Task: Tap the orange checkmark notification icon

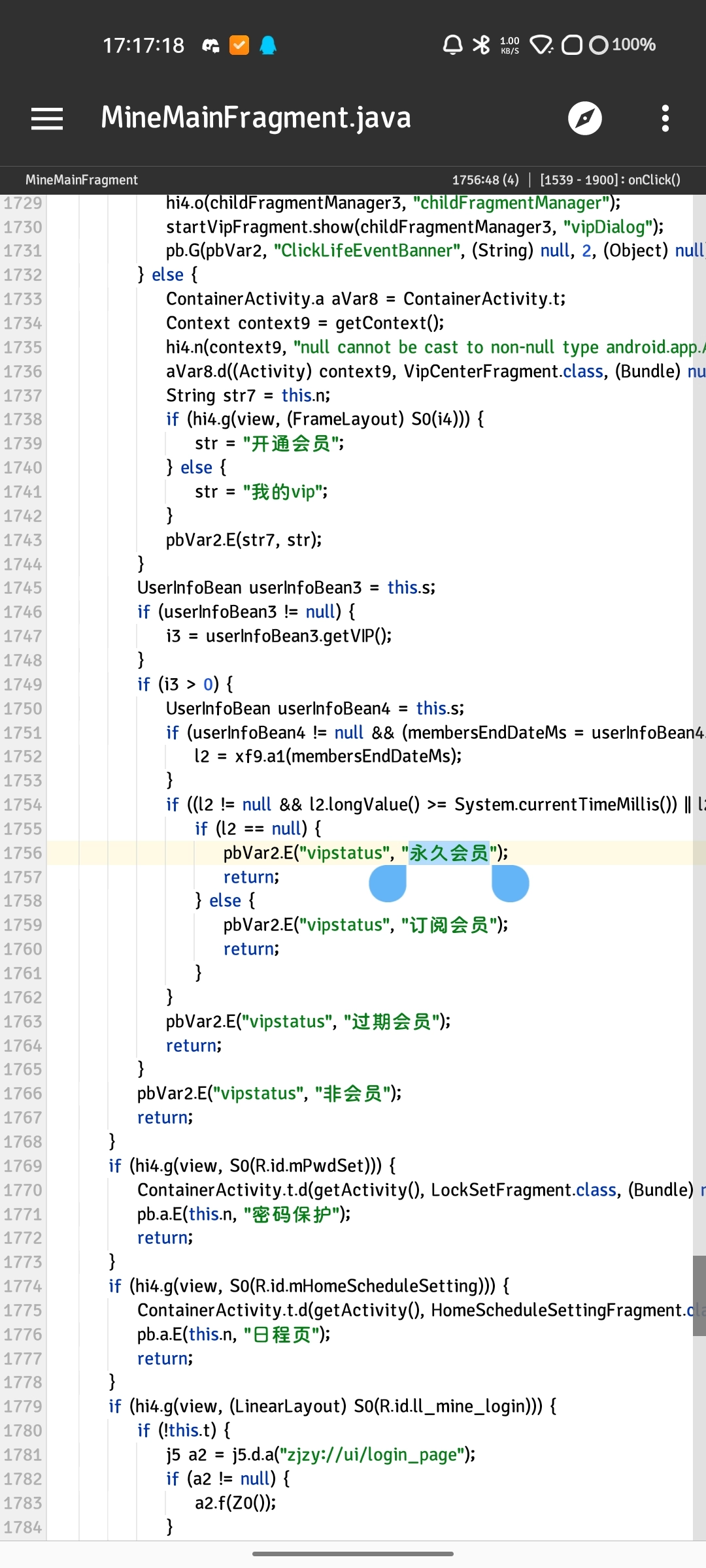Action: (239, 45)
